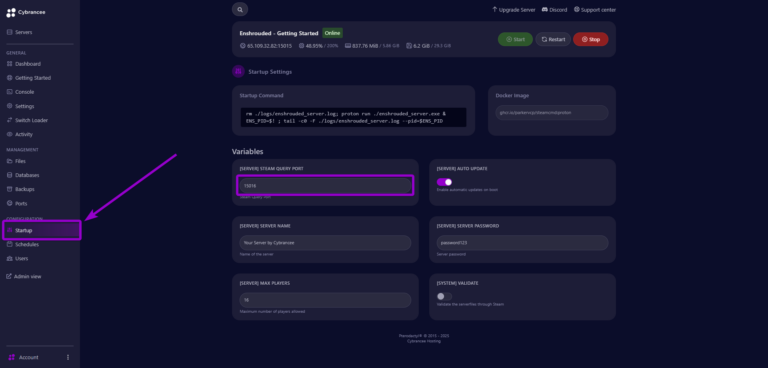The height and width of the screenshot is (368, 768).
Task: Click the Steam Query Port field
Action: coord(325,186)
